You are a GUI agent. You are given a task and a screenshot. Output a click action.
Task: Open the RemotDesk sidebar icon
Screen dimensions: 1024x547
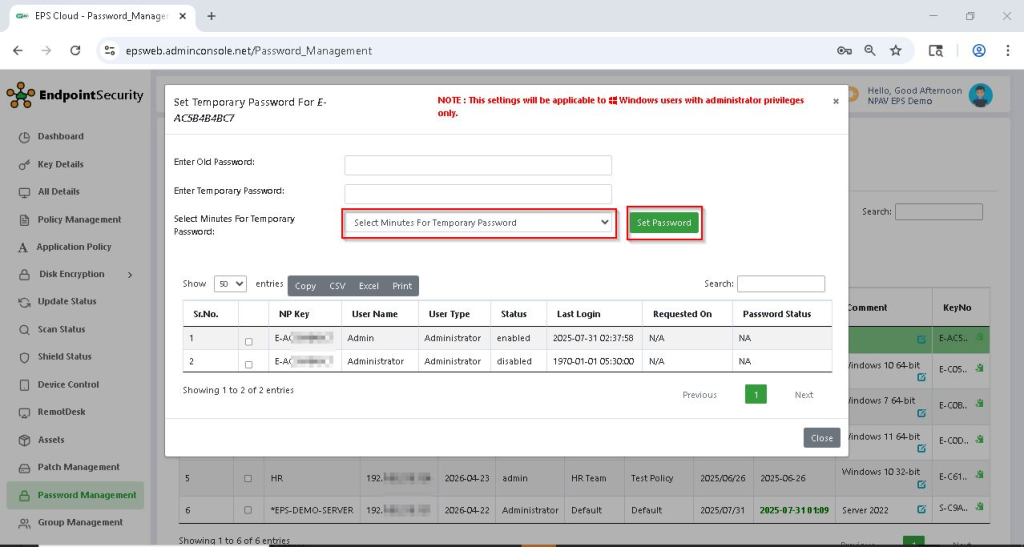(25, 412)
